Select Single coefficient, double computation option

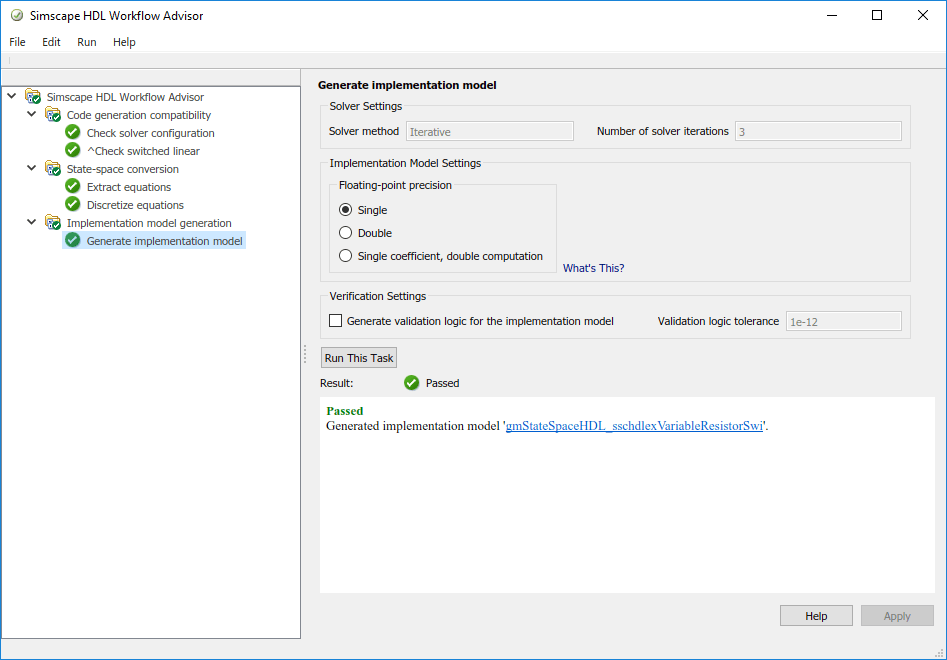[x=346, y=256]
